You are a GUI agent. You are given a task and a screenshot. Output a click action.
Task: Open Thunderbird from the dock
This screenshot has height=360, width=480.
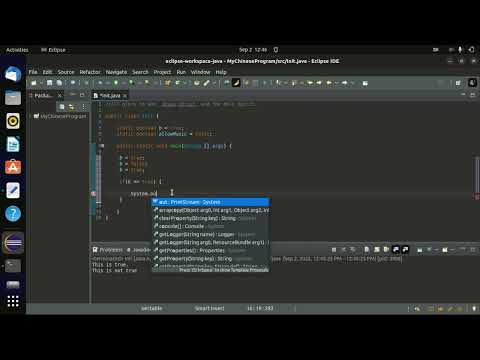[x=13, y=74]
